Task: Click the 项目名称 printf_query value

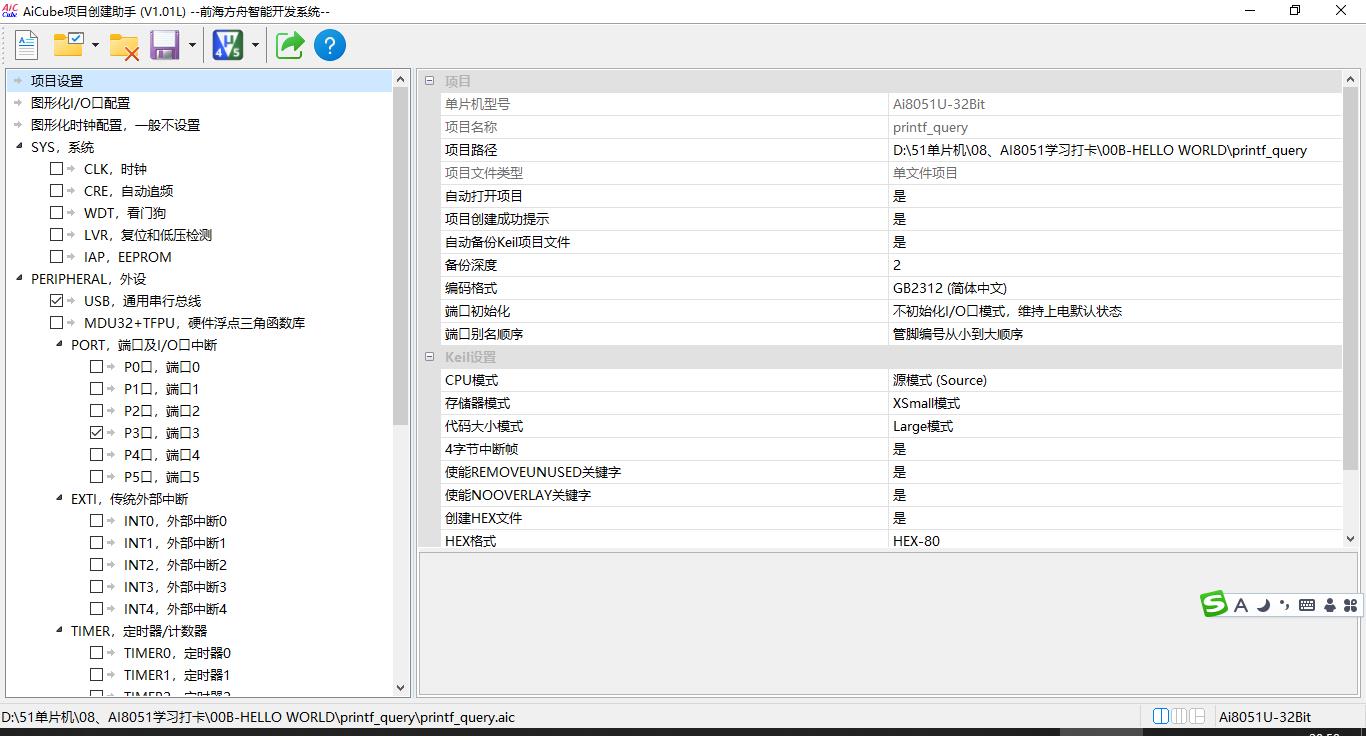Action: coord(930,127)
